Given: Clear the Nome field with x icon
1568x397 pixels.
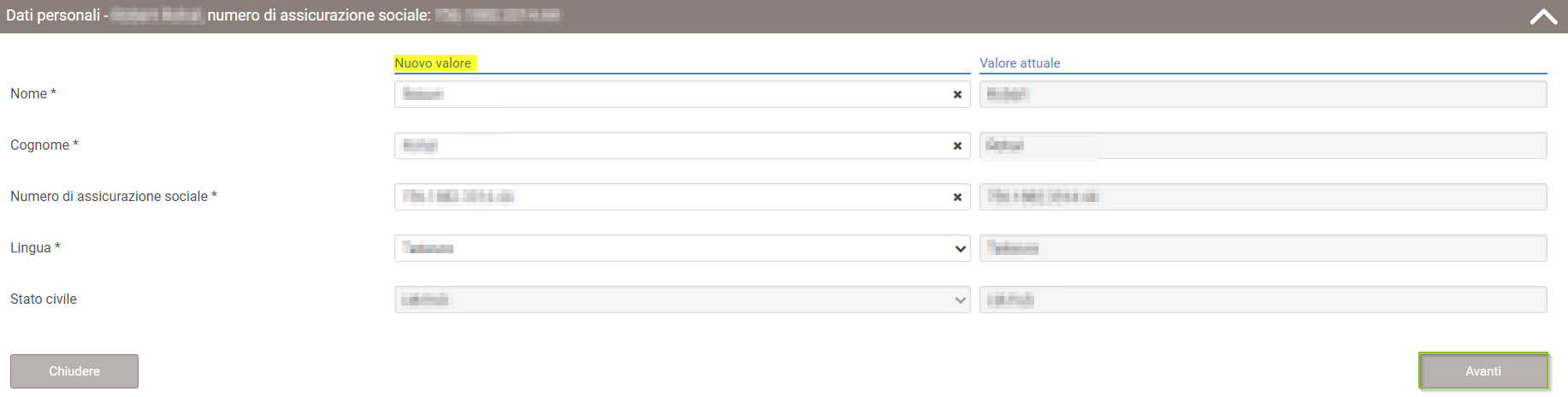Looking at the screenshot, I should click(957, 95).
